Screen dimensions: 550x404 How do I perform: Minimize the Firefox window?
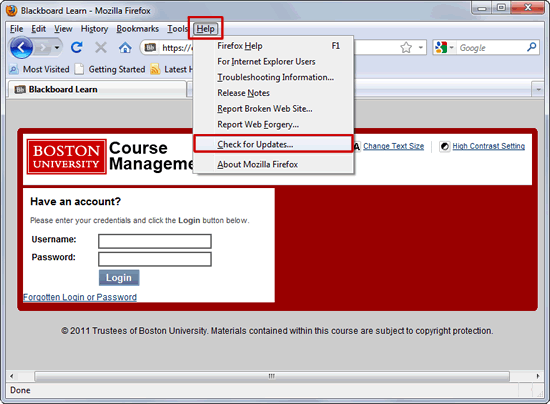click(482, 8)
